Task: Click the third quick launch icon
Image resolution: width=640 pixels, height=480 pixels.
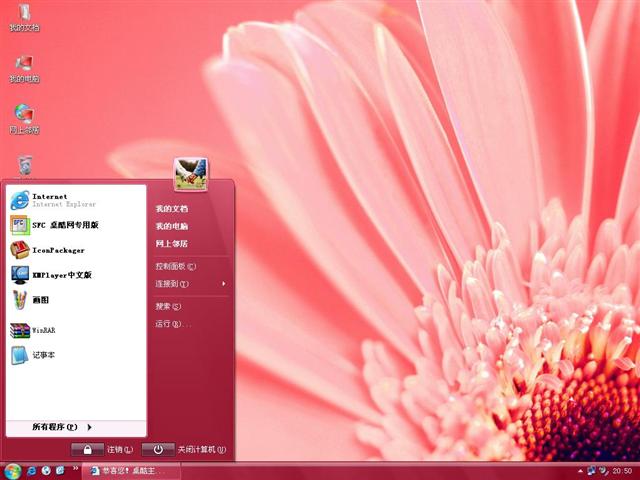Action: click(x=60, y=471)
